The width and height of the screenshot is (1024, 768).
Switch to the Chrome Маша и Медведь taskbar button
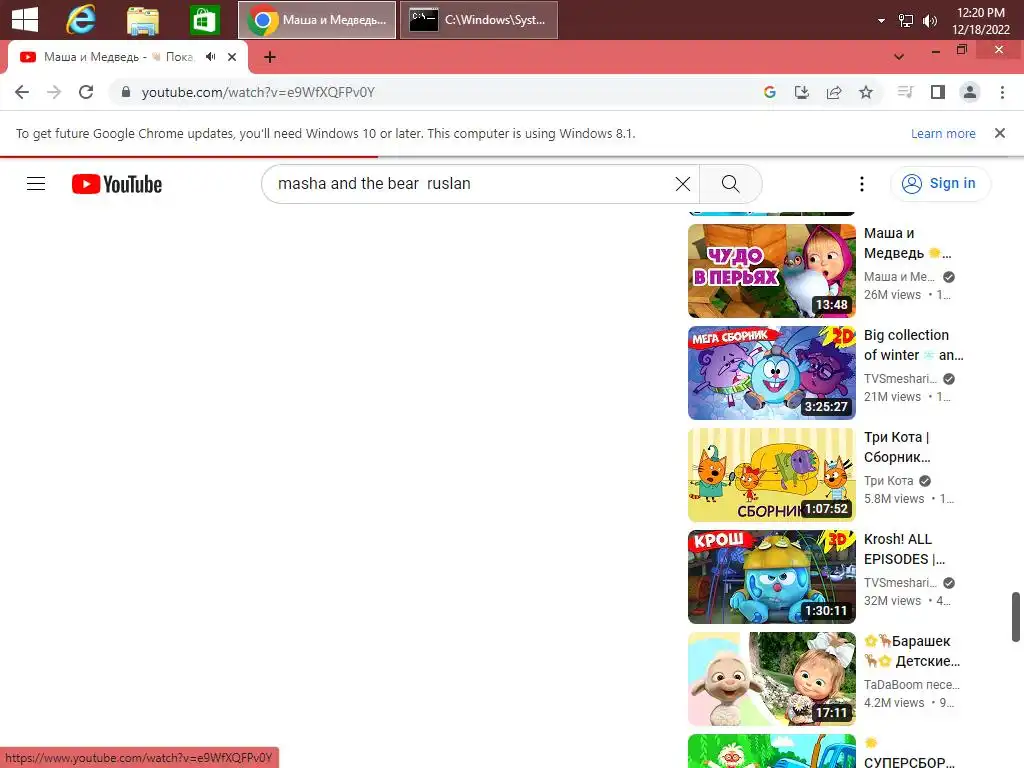pyautogui.click(x=317, y=20)
